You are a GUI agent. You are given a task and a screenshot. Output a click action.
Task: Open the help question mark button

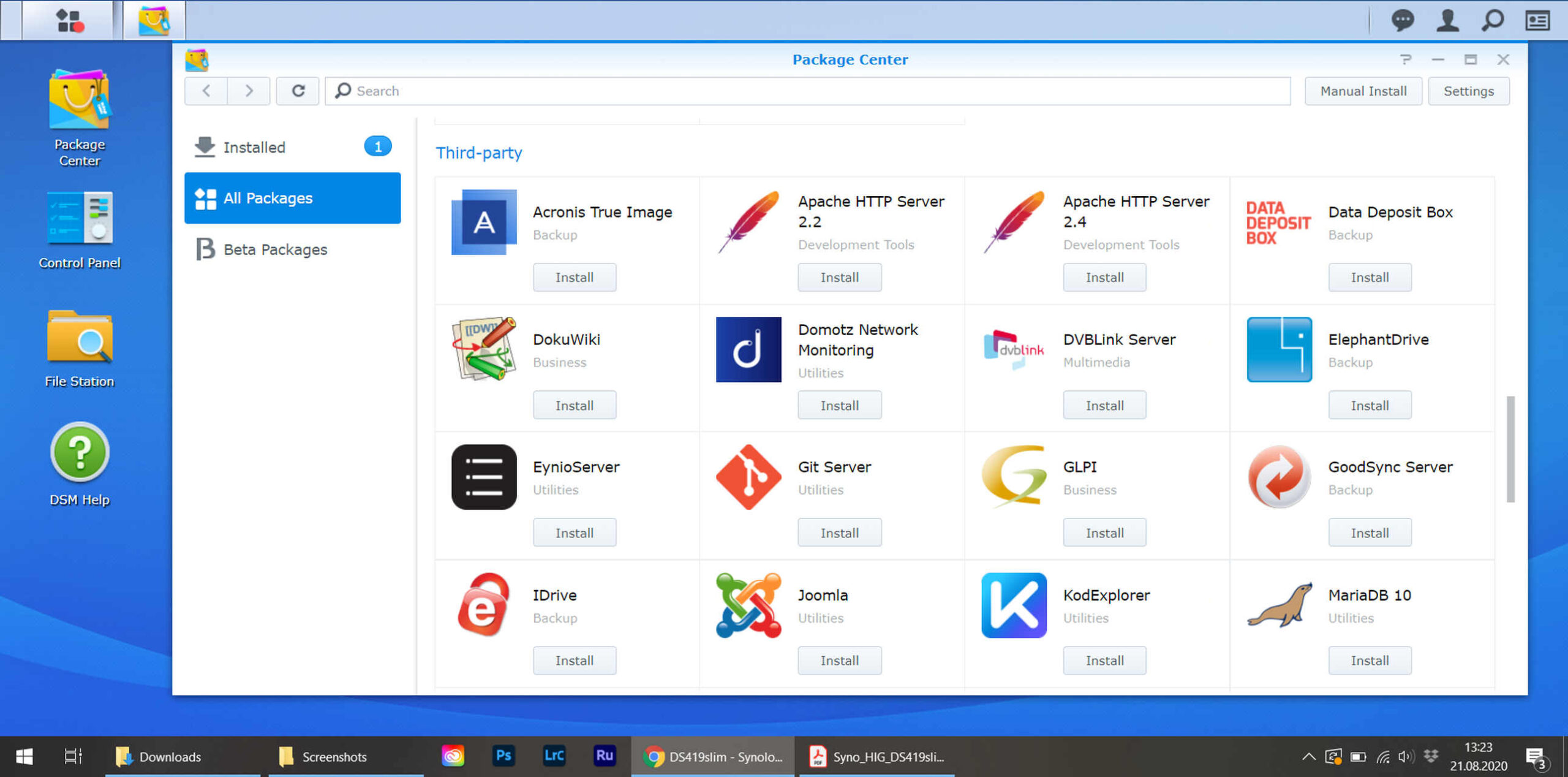point(1406,59)
